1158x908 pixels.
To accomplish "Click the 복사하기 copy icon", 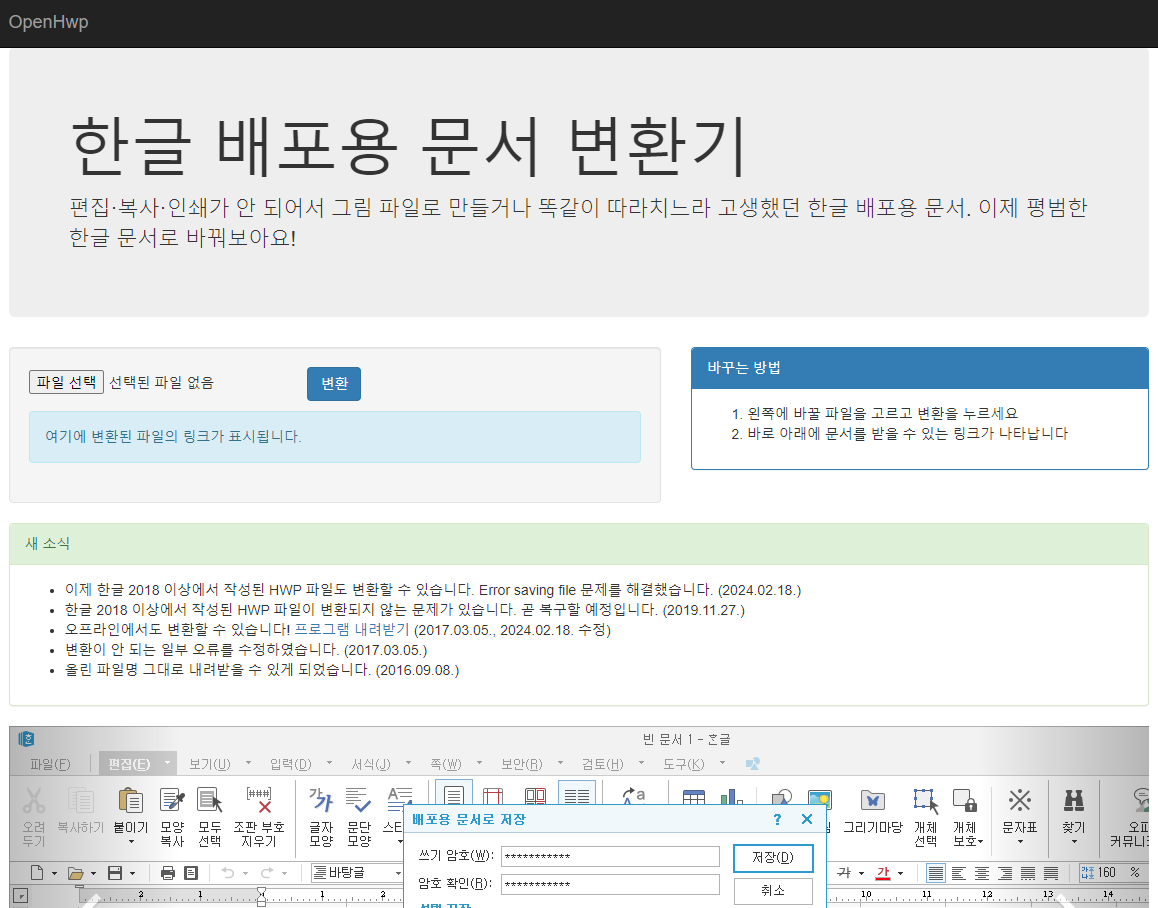I will click(x=80, y=800).
